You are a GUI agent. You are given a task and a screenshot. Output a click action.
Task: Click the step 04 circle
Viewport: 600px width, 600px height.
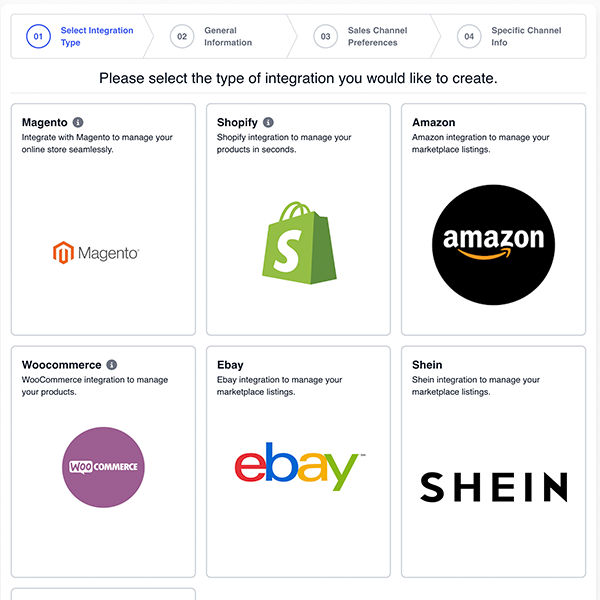468,37
